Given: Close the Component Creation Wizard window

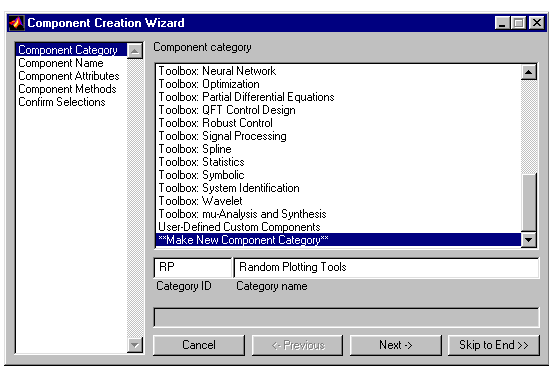Looking at the screenshot, I should click(x=536, y=23).
